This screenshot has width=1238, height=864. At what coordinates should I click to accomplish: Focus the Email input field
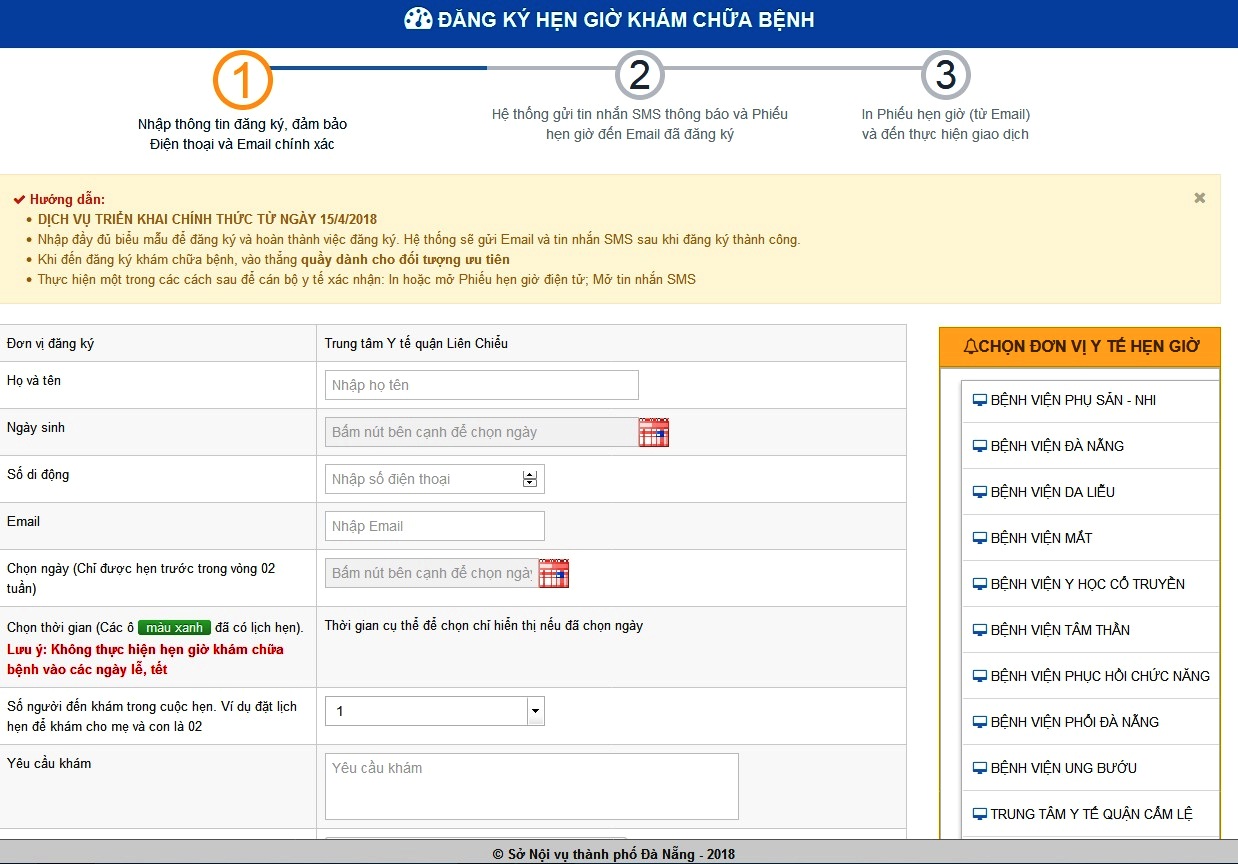(435, 526)
